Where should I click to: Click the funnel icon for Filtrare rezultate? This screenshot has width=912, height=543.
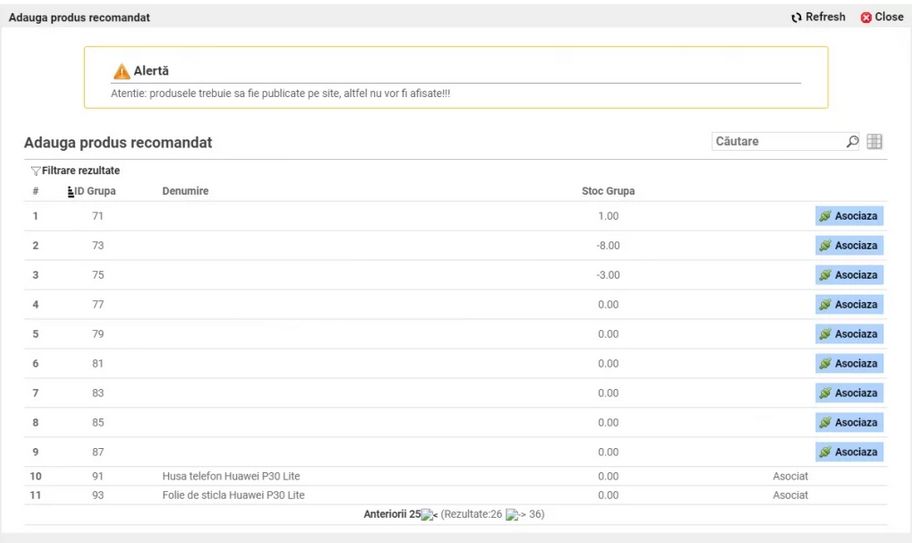click(x=35, y=171)
